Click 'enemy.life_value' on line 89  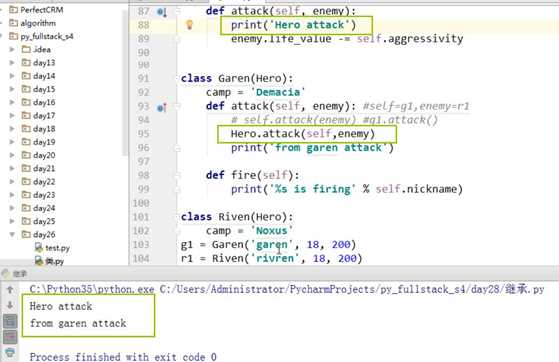tap(281, 39)
